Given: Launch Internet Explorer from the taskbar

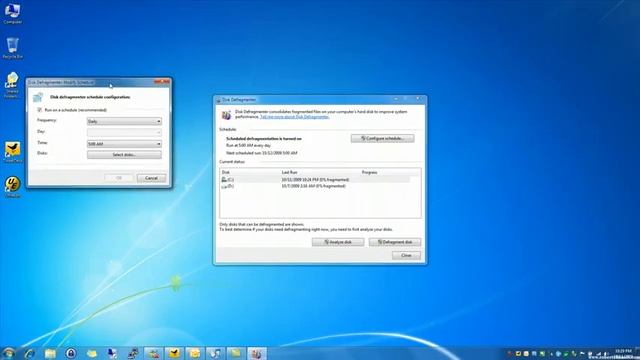Looking at the screenshot, I should [29, 353].
